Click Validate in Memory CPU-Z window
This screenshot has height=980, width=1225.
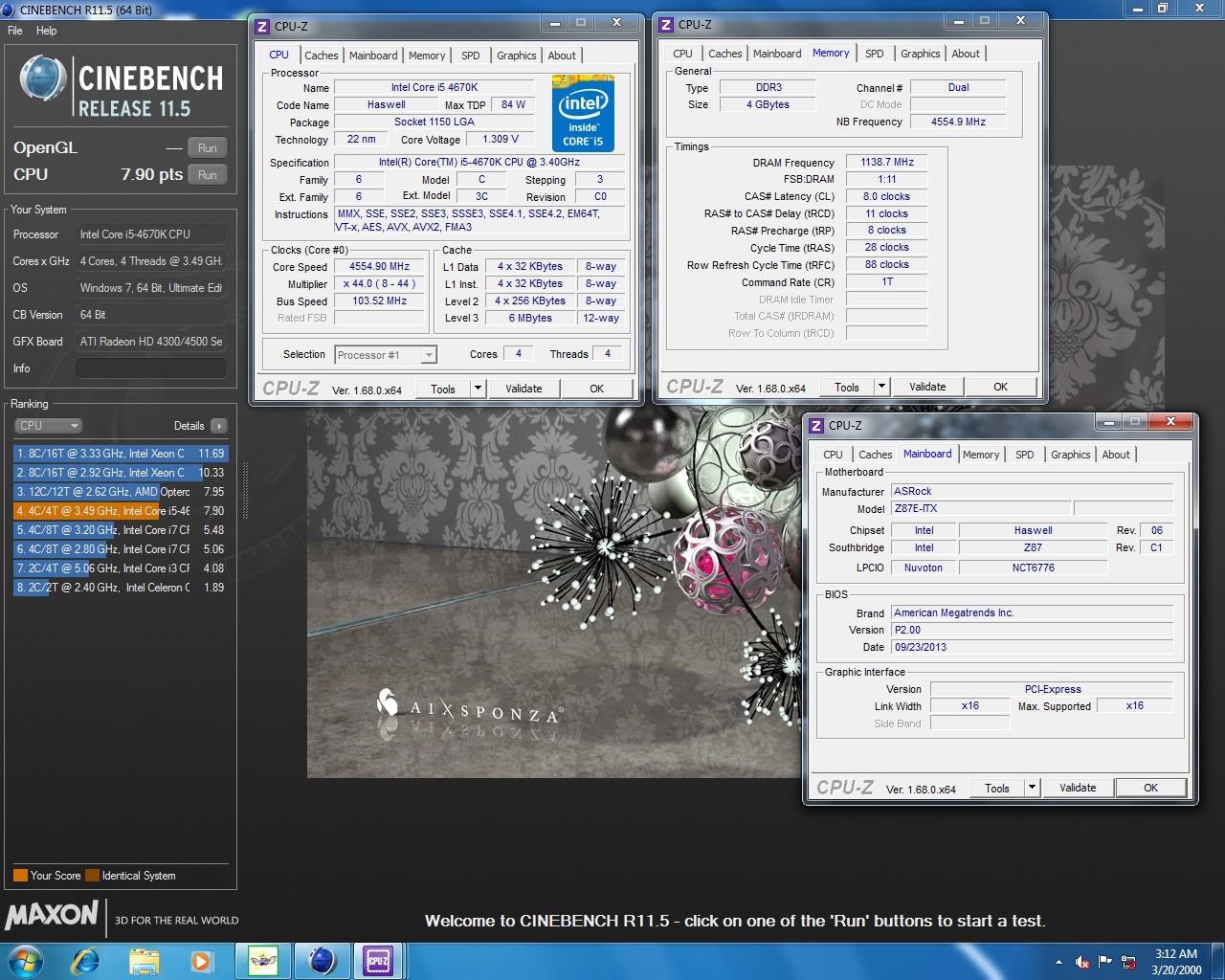click(927, 387)
